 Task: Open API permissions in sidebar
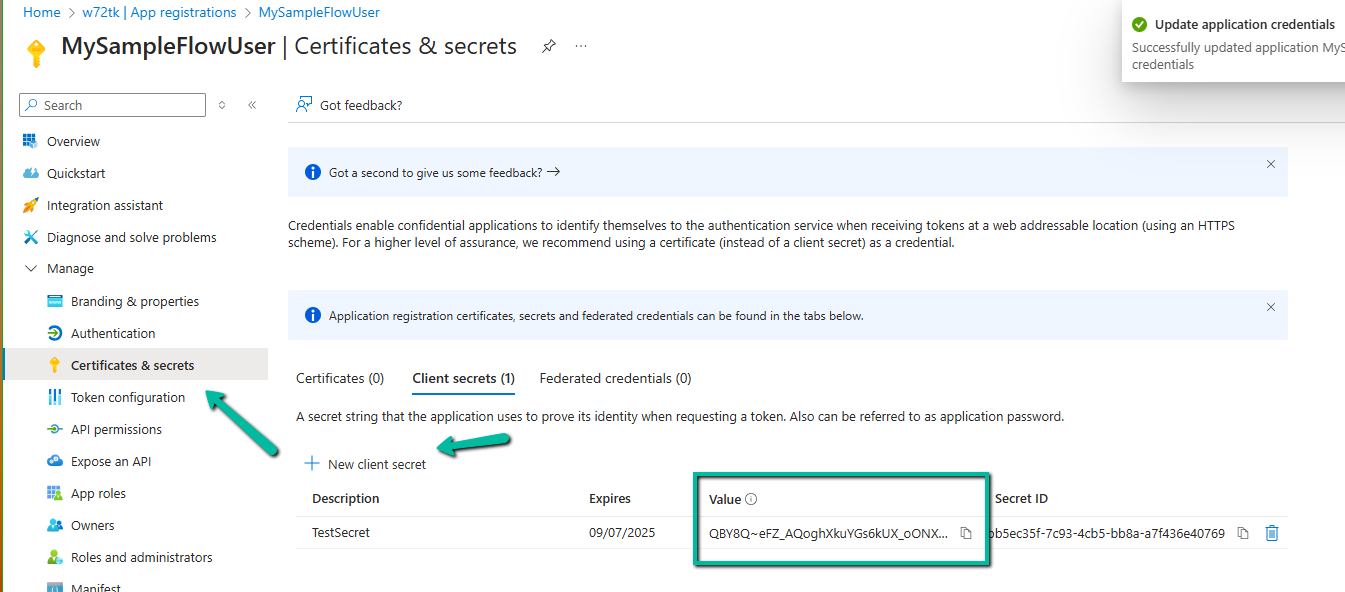tap(116, 430)
